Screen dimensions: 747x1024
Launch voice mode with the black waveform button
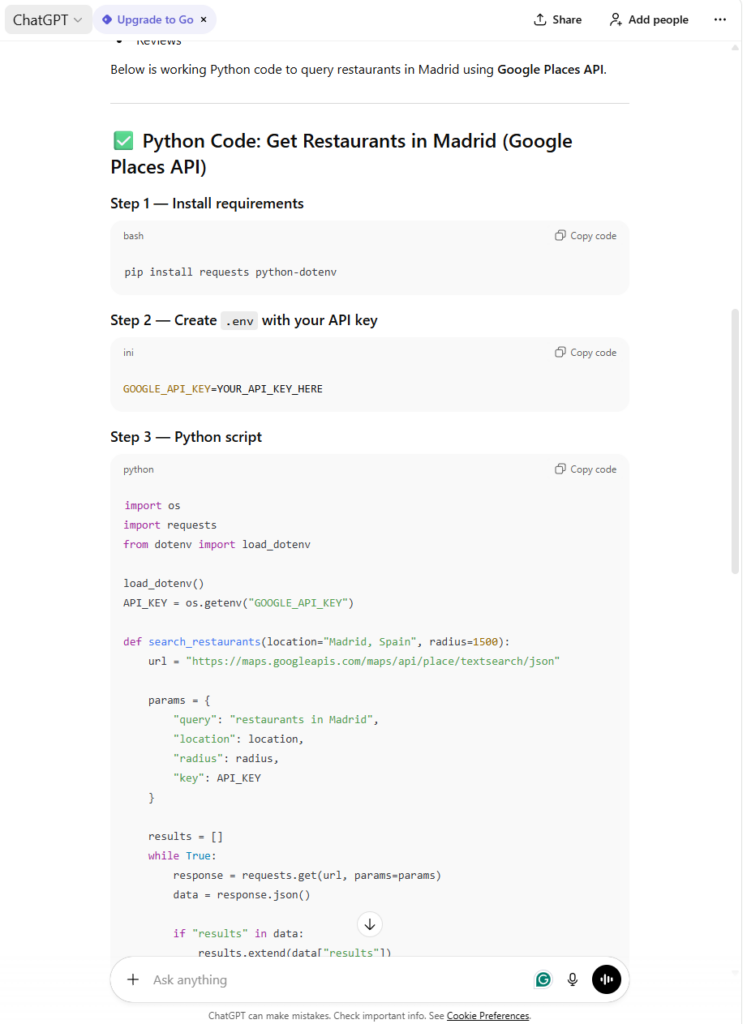point(606,980)
